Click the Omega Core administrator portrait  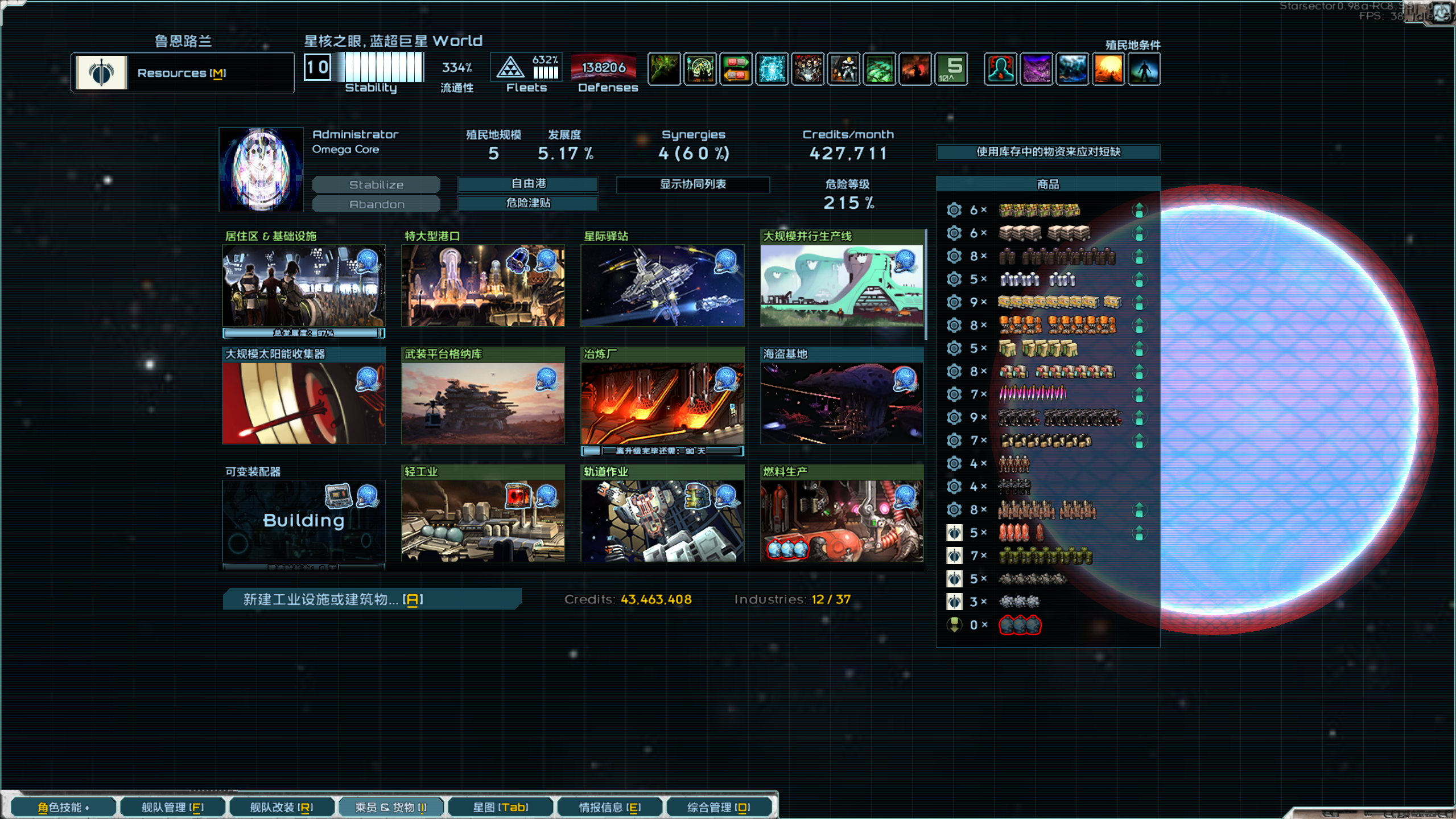[x=261, y=169]
